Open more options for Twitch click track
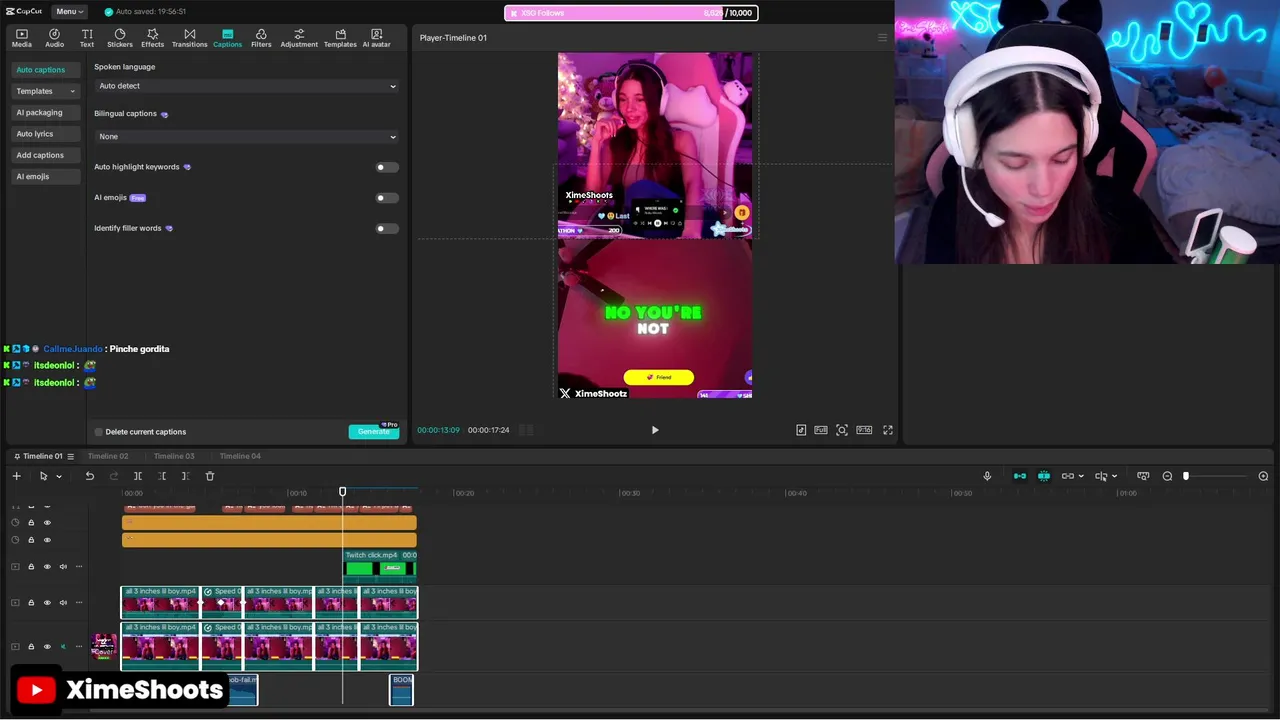Viewport: 1280px width, 720px height. point(79,567)
